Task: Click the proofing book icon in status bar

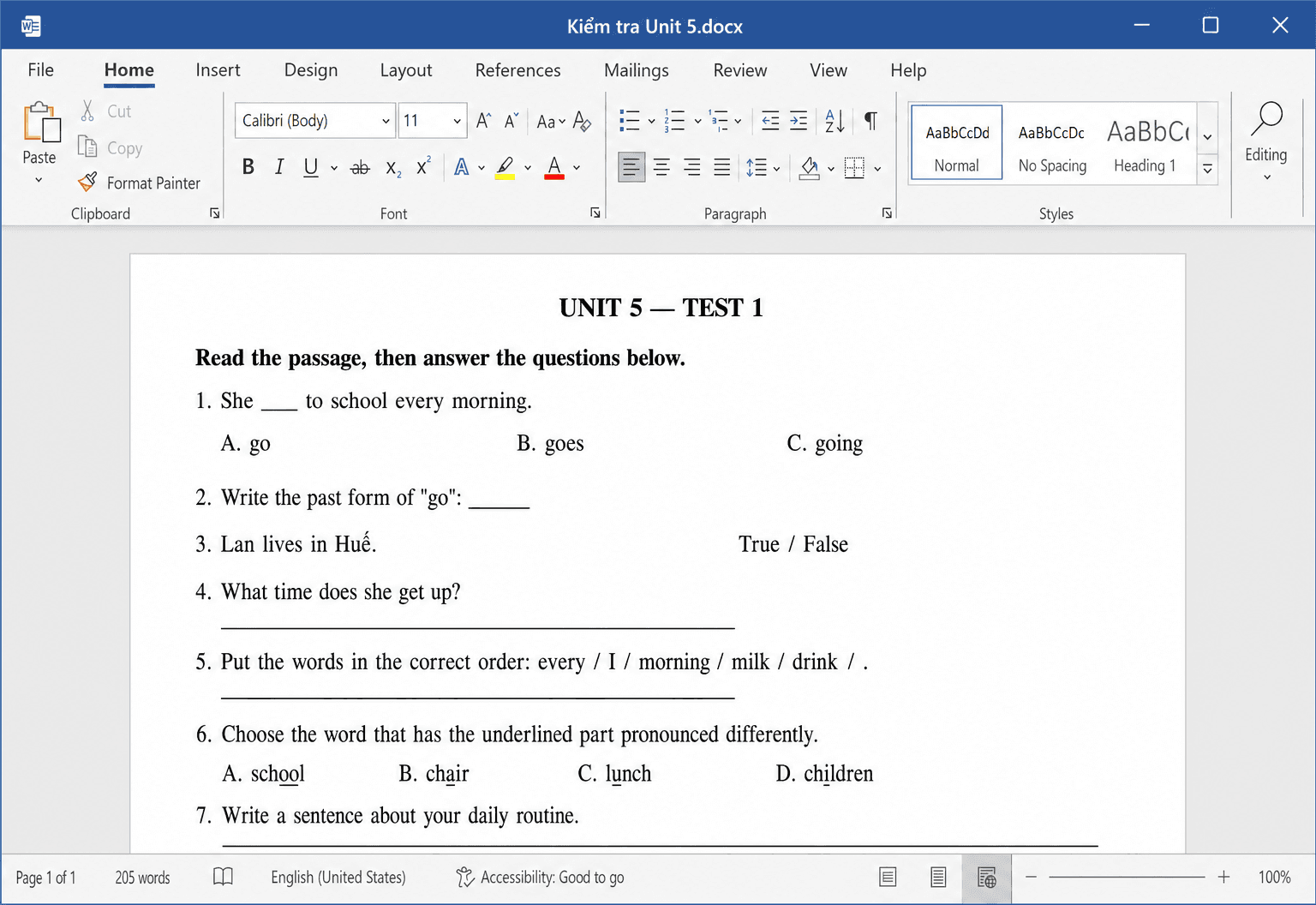Action: tap(223, 877)
